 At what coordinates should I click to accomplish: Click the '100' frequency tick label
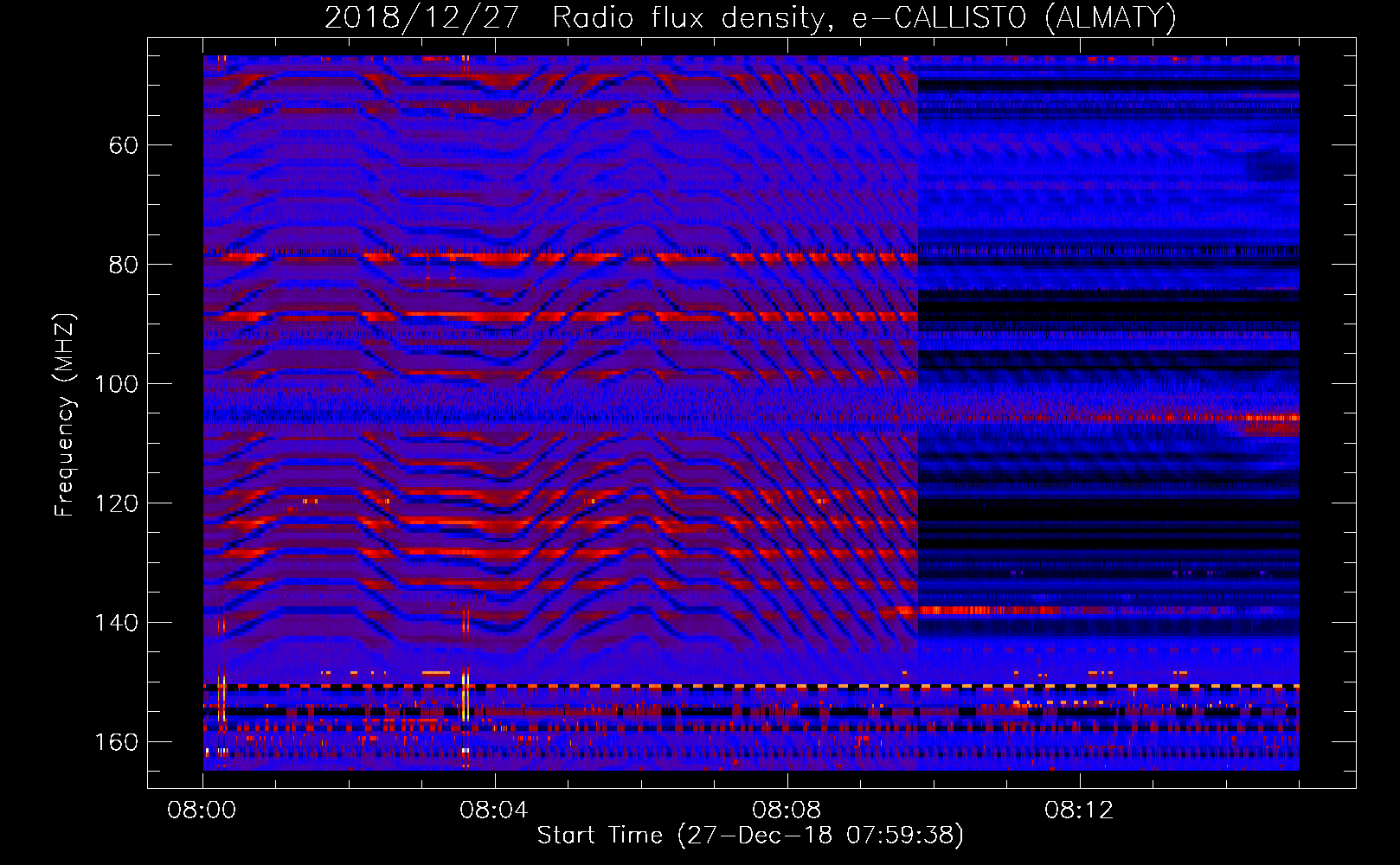tap(117, 384)
